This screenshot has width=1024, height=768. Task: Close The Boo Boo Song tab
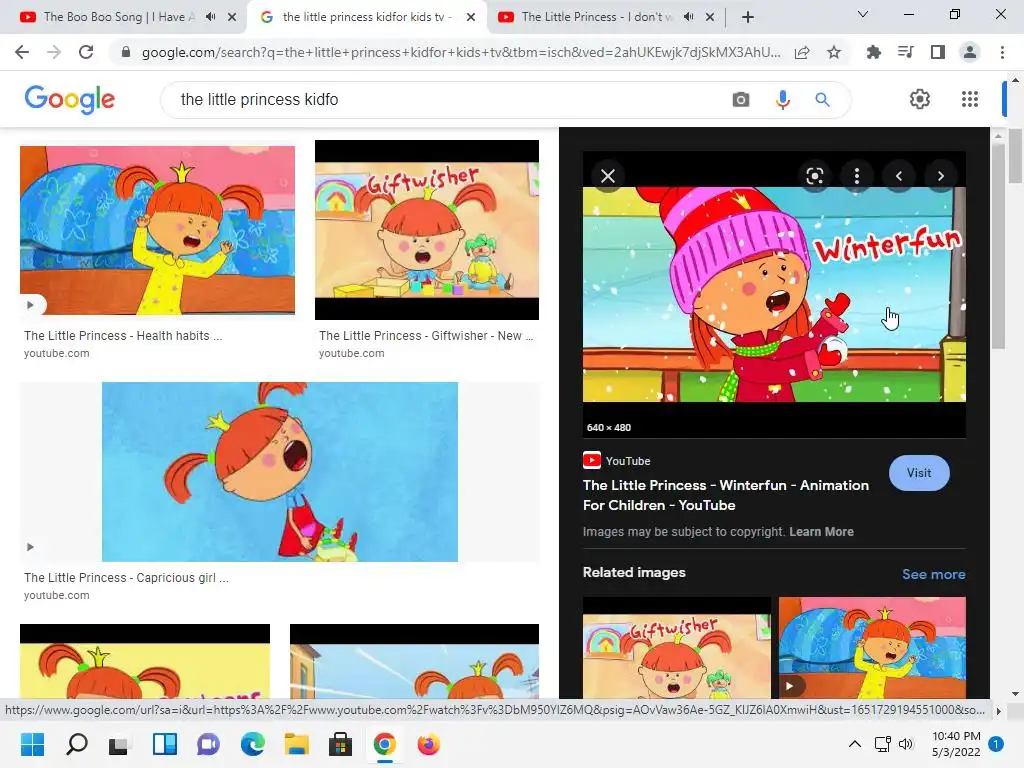pos(232,17)
